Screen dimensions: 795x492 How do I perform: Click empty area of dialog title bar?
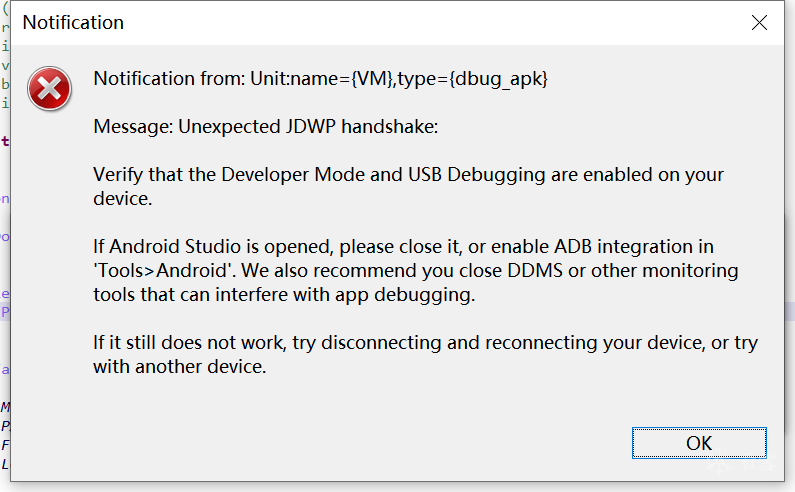[x=400, y=22]
